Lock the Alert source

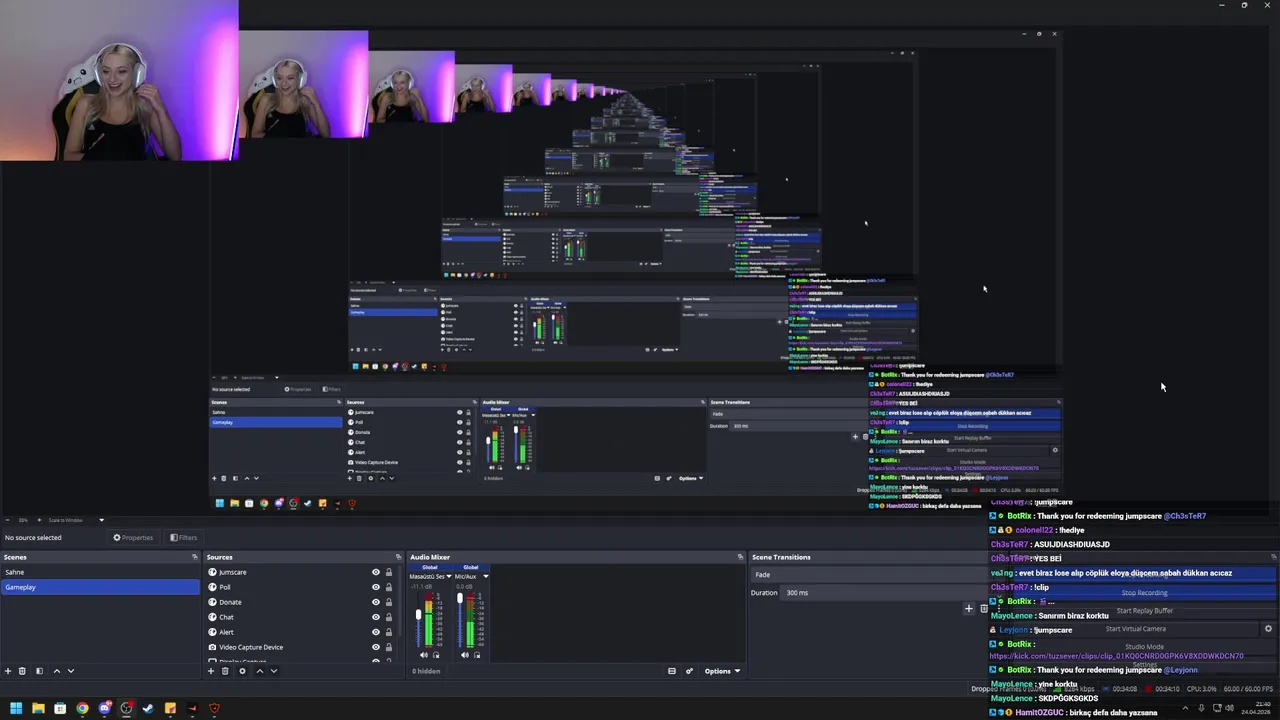(389, 632)
